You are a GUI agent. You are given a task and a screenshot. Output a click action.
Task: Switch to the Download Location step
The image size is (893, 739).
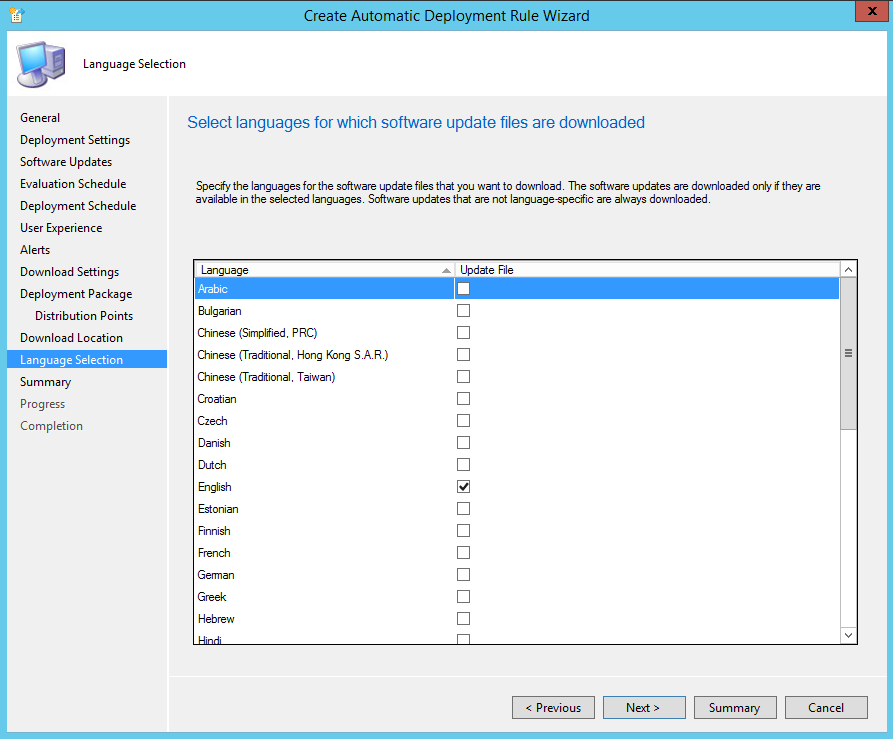71,338
